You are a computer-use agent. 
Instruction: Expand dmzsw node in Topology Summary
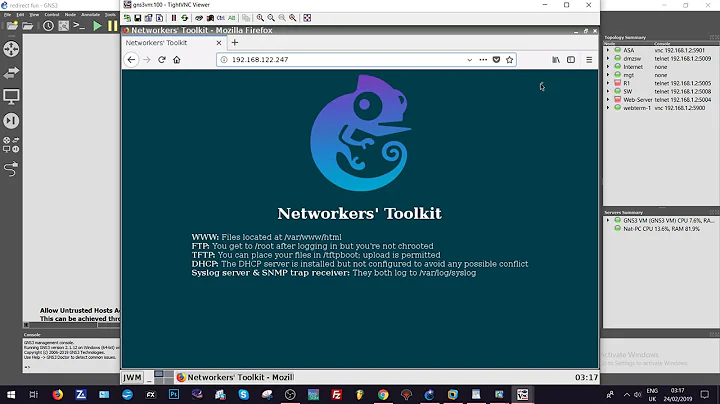[608, 58]
